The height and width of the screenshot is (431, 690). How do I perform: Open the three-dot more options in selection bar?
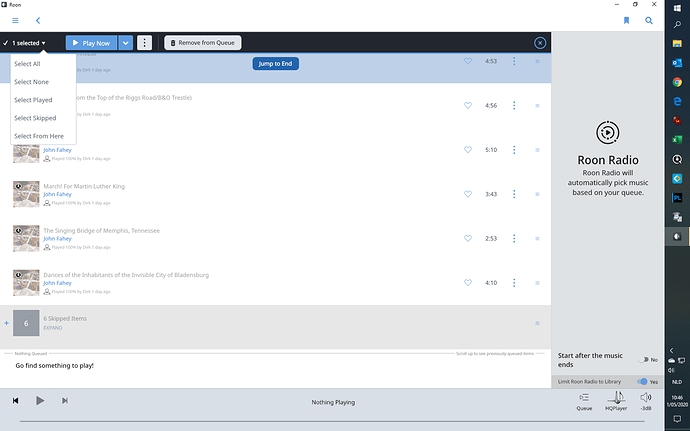144,43
